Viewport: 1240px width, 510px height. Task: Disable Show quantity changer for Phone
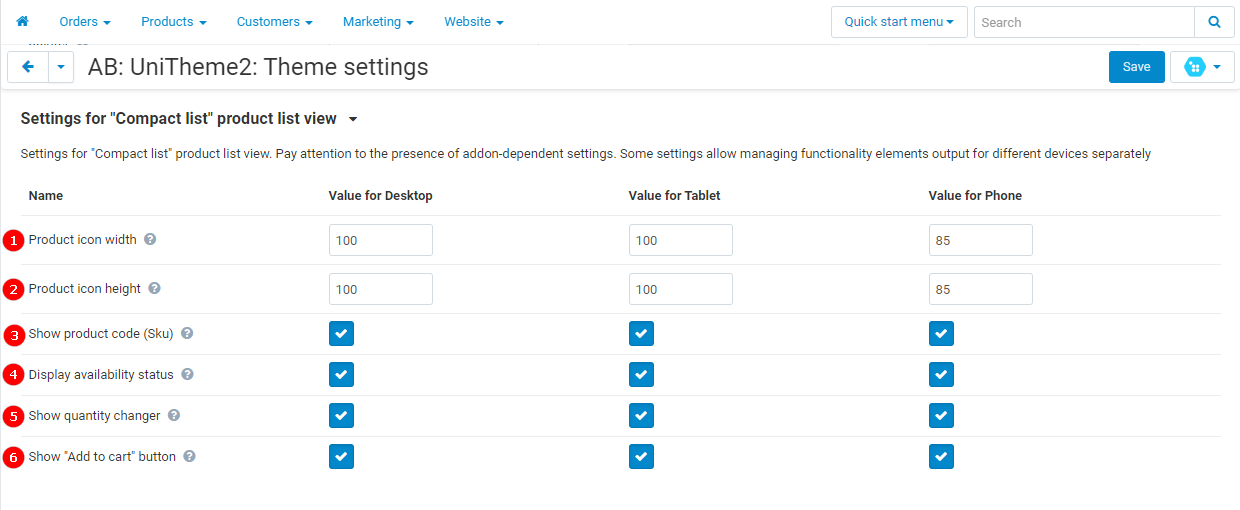coord(941,416)
